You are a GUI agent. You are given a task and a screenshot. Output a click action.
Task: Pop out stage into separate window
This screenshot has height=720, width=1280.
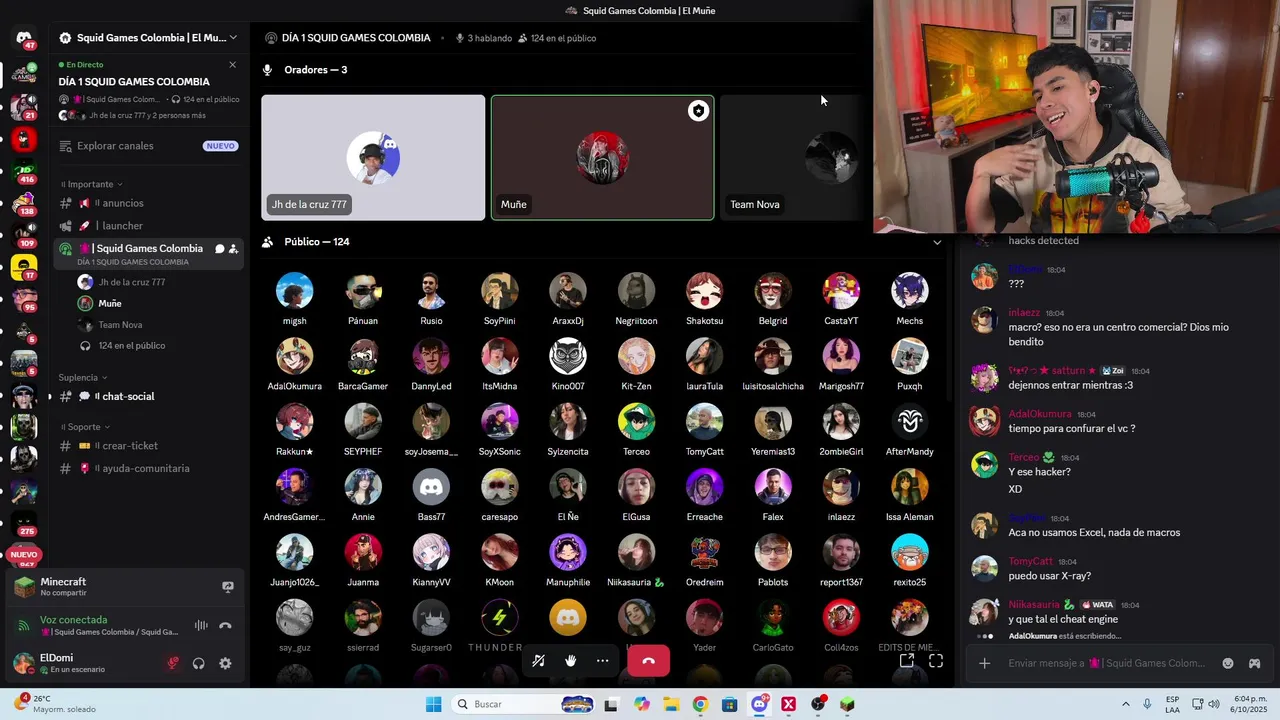coord(907,660)
